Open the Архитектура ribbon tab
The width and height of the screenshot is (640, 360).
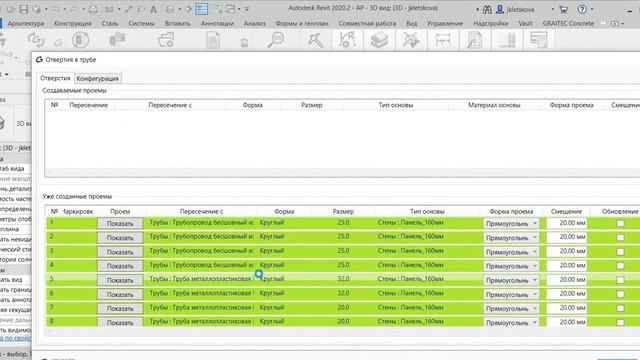click(x=26, y=24)
